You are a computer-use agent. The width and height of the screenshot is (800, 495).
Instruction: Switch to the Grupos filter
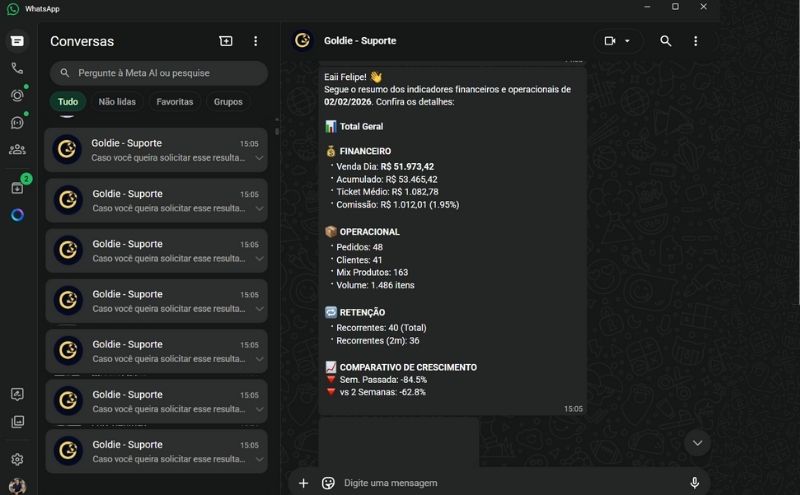228,102
